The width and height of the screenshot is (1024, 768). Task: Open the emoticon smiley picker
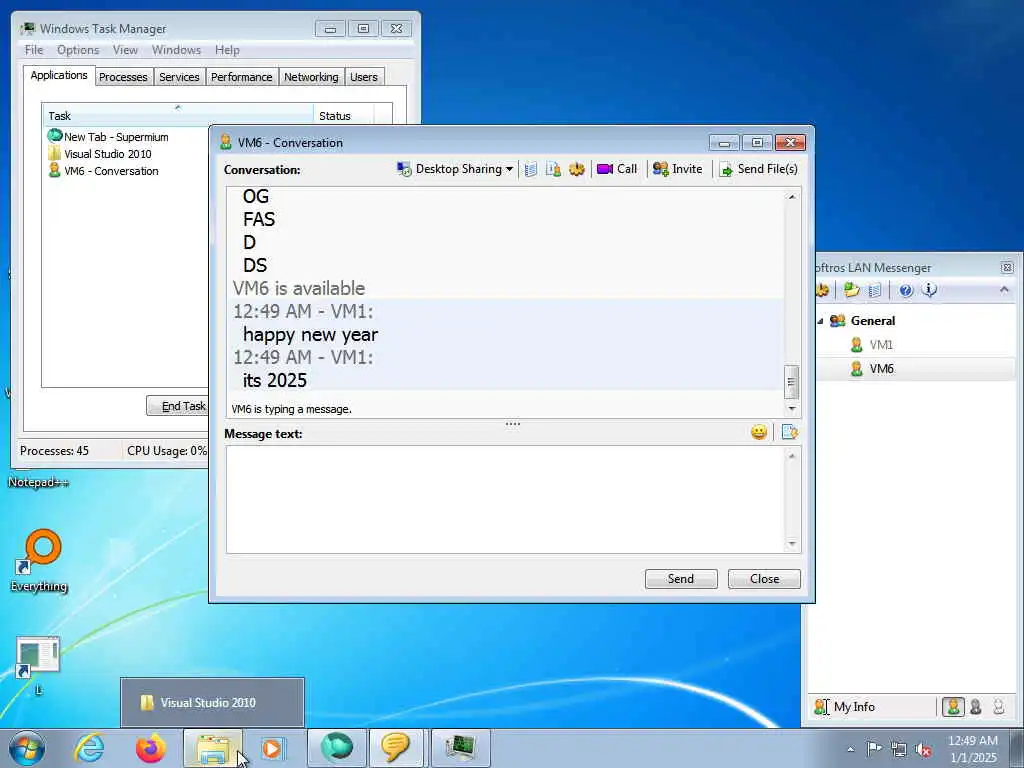pyautogui.click(x=758, y=432)
